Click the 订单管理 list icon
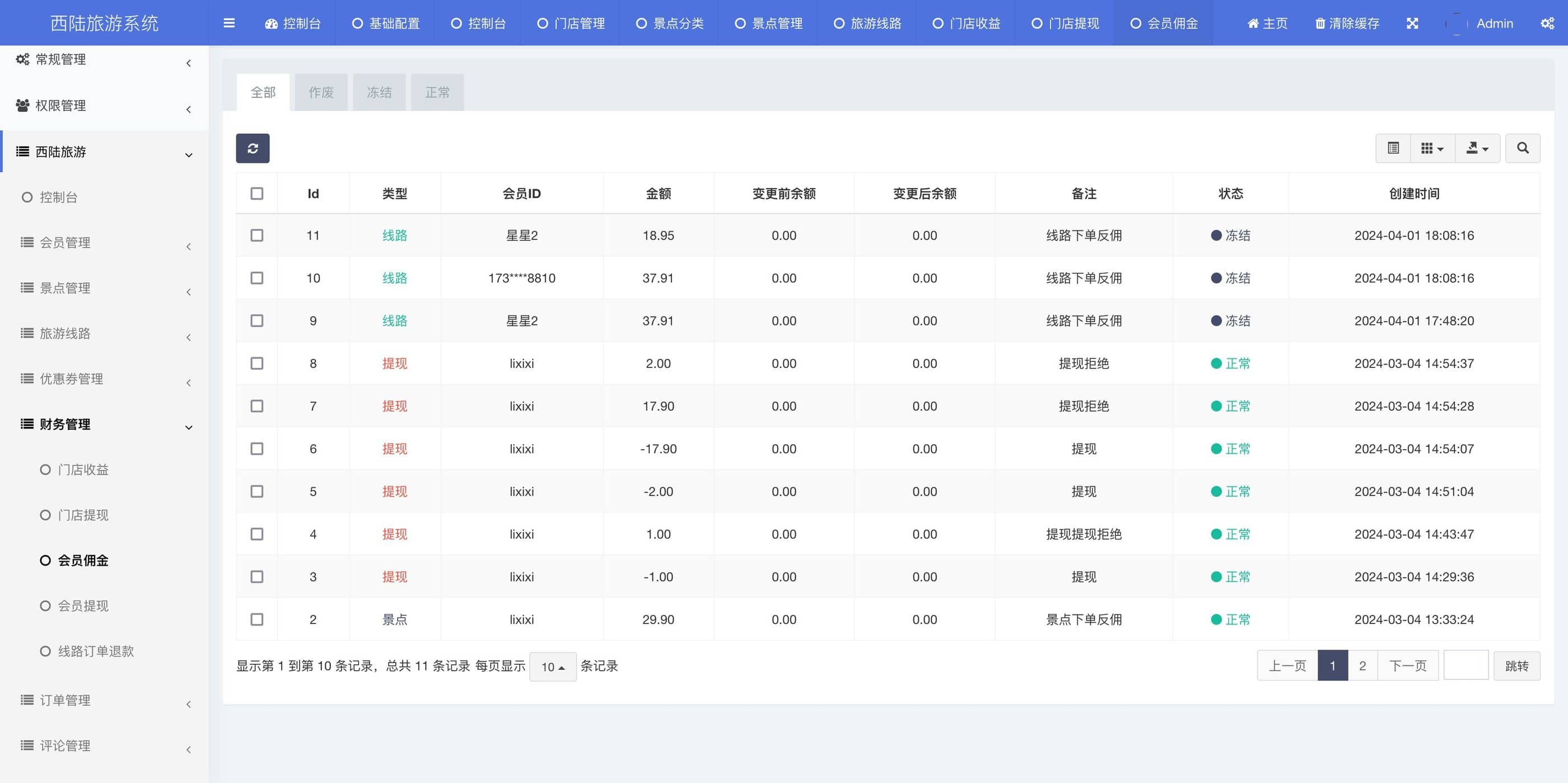The width and height of the screenshot is (1568, 783). (x=27, y=700)
